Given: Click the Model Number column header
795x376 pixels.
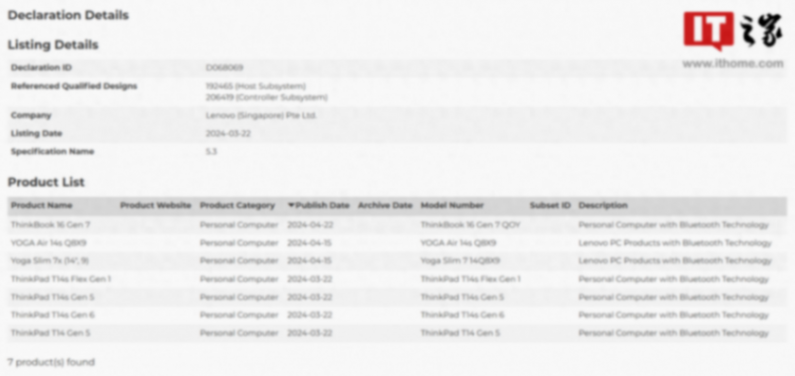Looking at the screenshot, I should coord(452,205).
